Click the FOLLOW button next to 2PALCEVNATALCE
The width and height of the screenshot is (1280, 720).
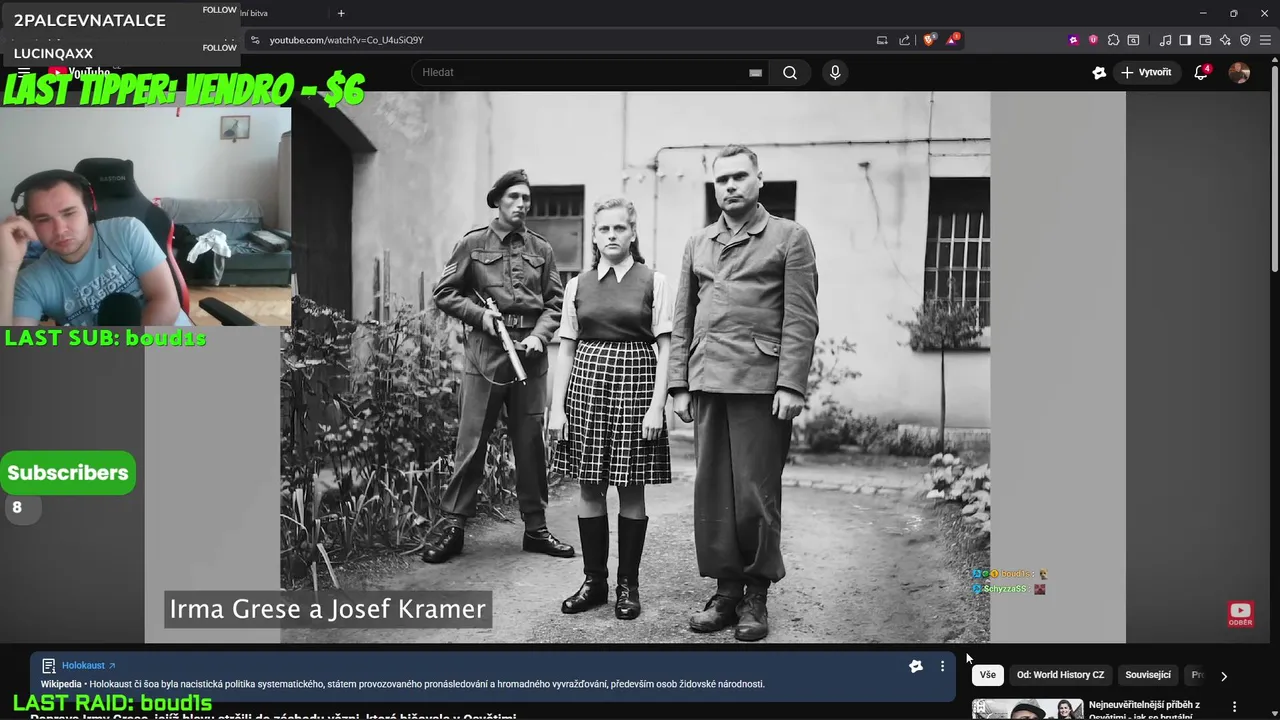click(x=219, y=10)
